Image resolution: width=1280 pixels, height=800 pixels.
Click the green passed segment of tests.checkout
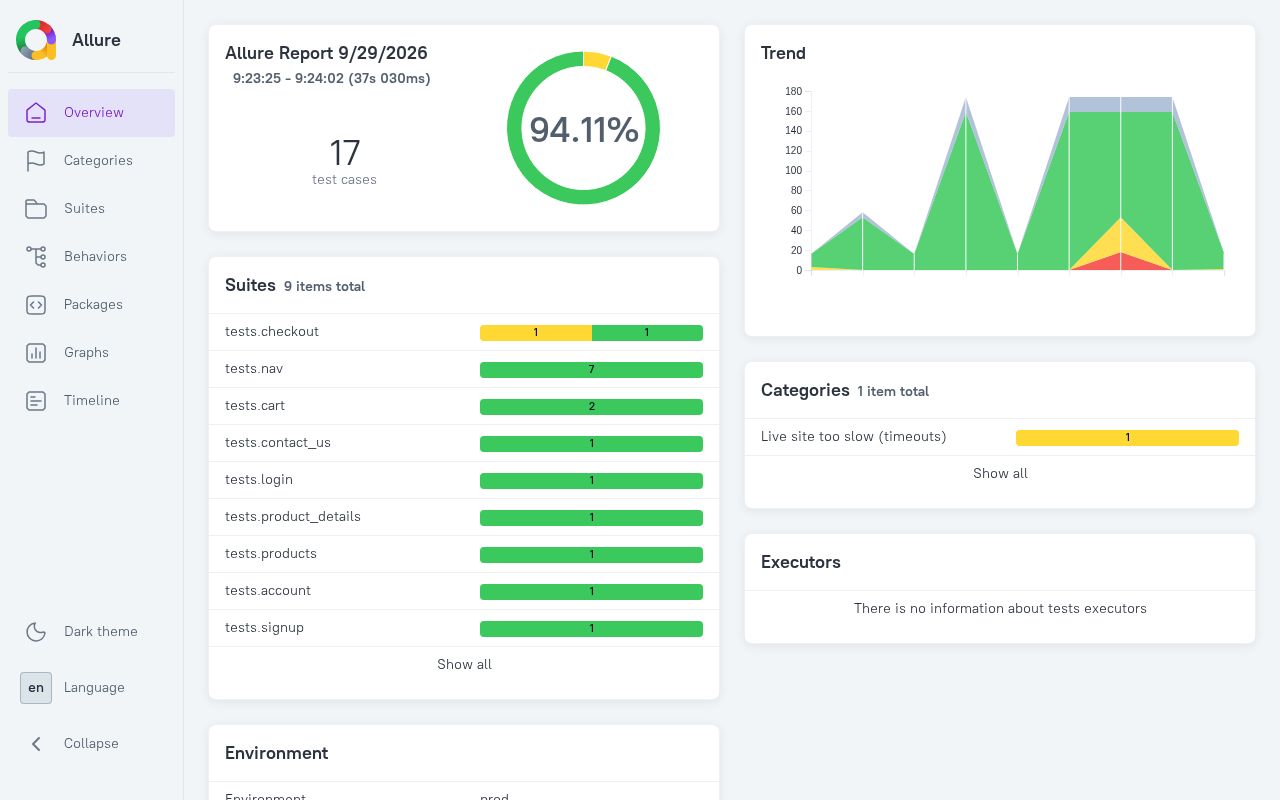coord(647,333)
